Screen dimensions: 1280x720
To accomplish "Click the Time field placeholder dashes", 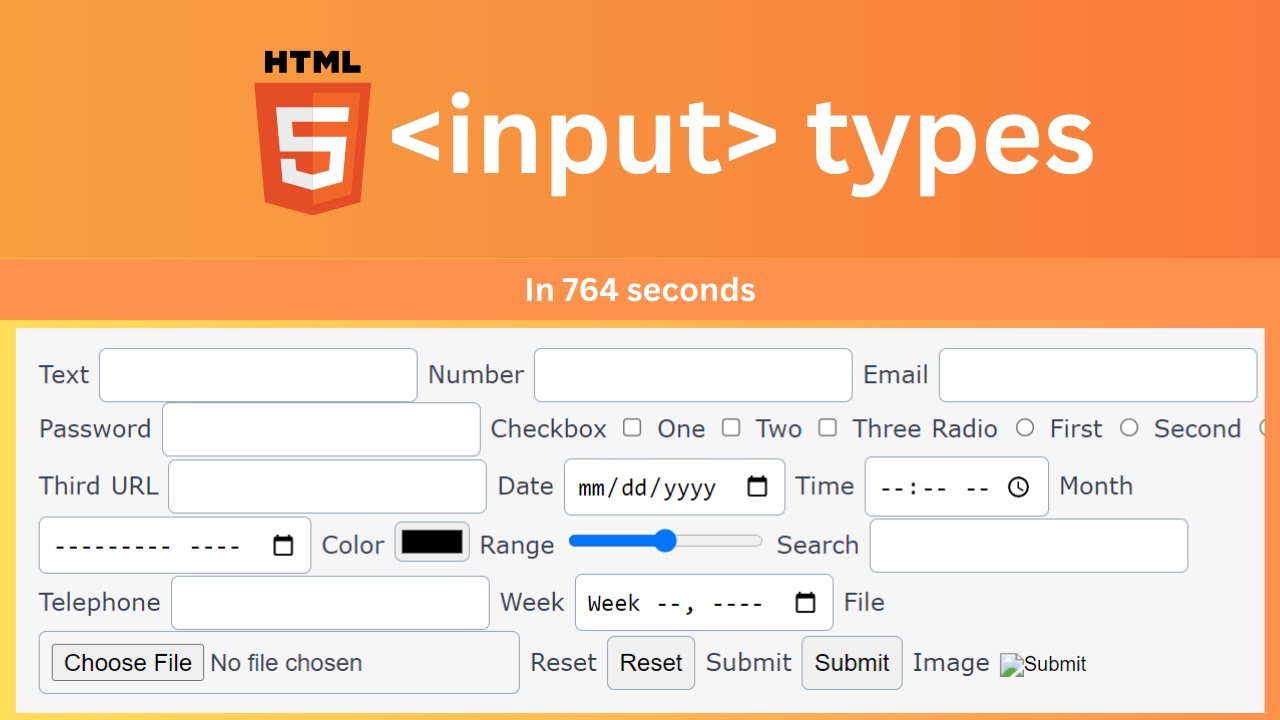I will click(x=935, y=487).
